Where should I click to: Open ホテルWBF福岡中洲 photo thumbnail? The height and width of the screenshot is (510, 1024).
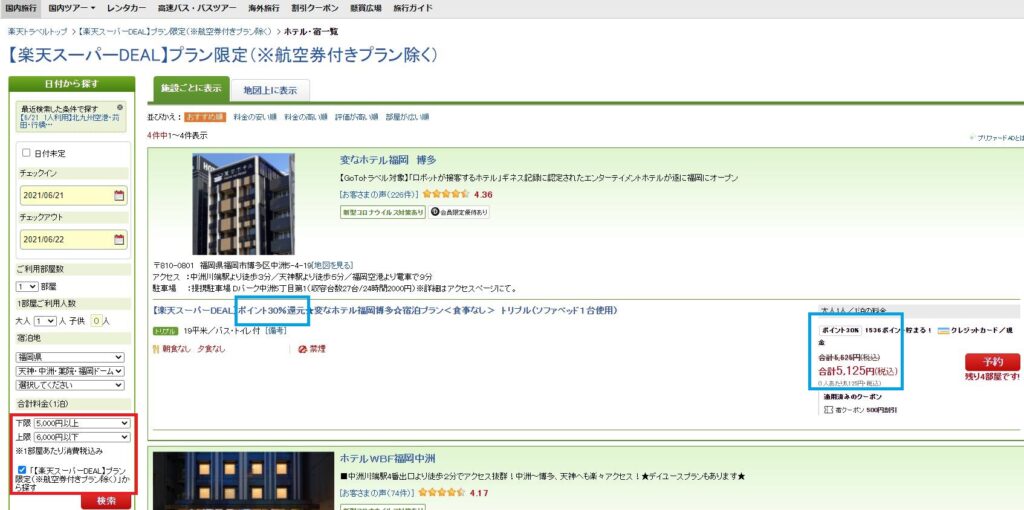coord(243,481)
